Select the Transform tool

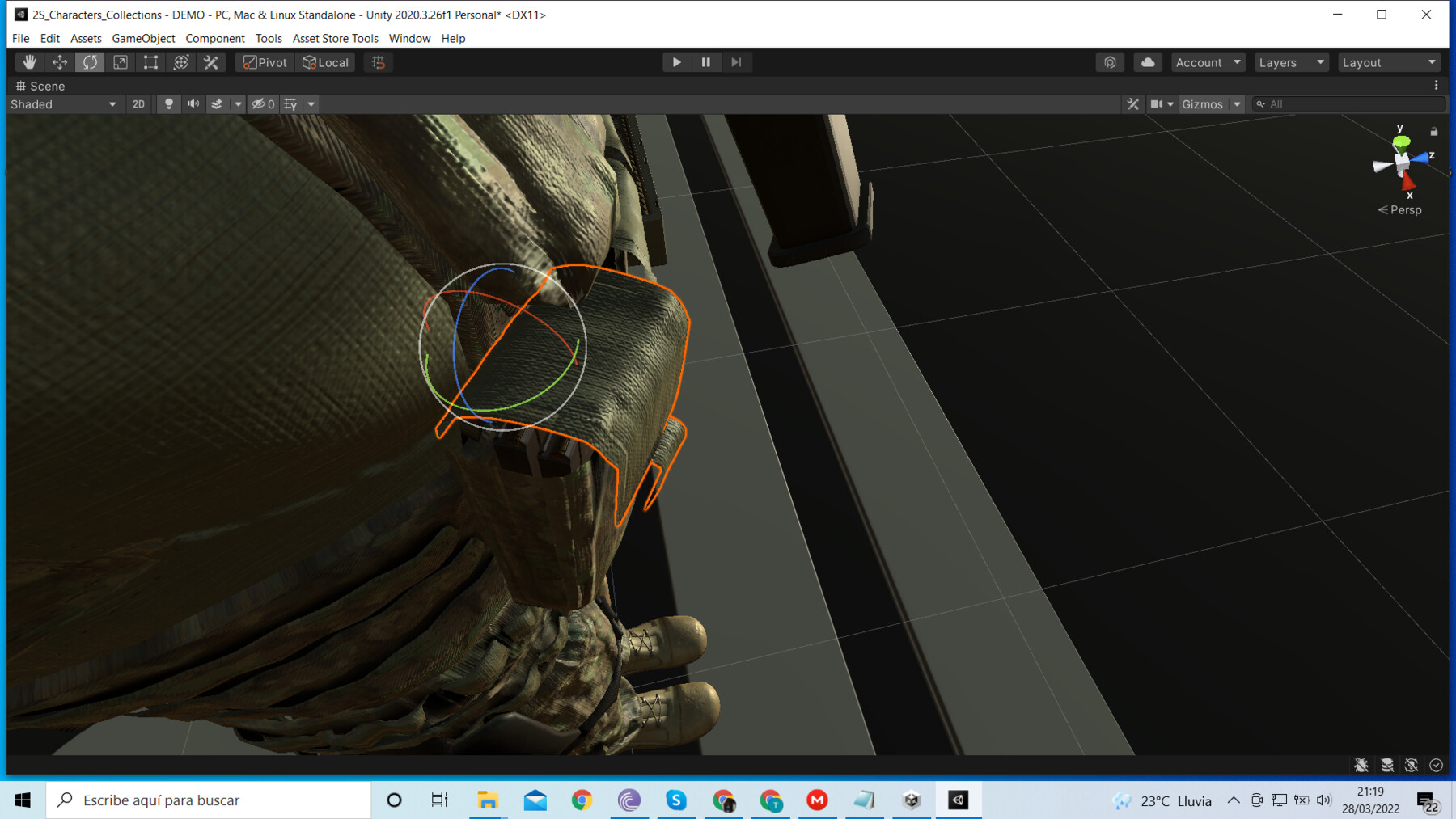(x=181, y=62)
